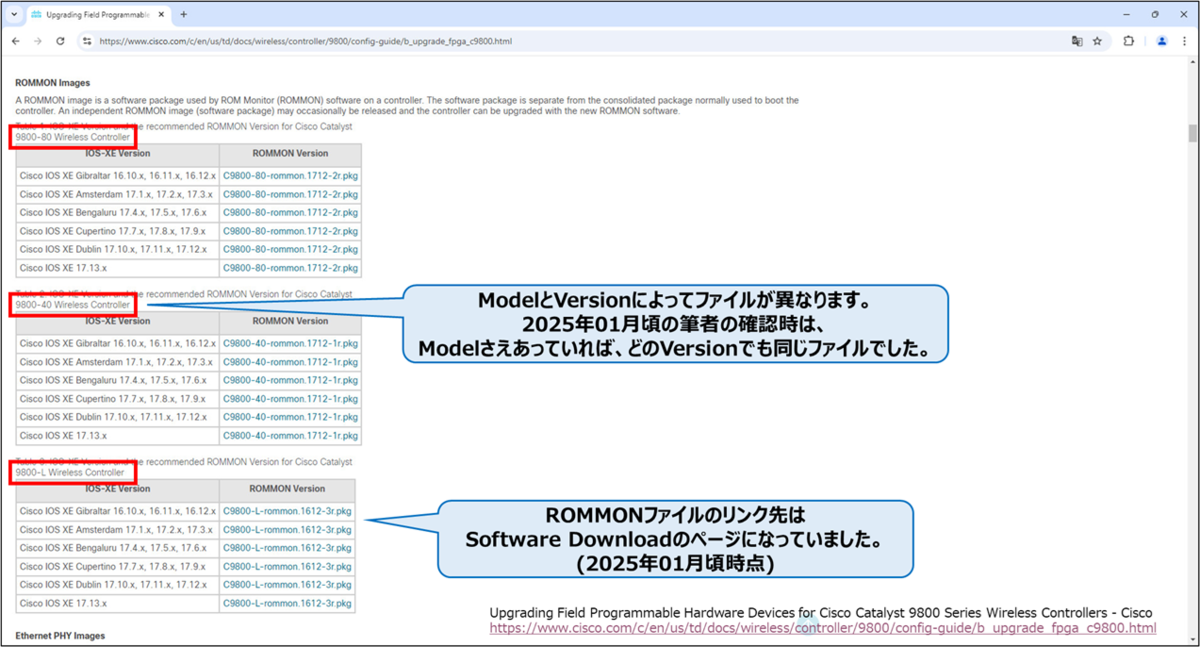Open C9800-80-rommon link in Dublin row

click(290, 250)
